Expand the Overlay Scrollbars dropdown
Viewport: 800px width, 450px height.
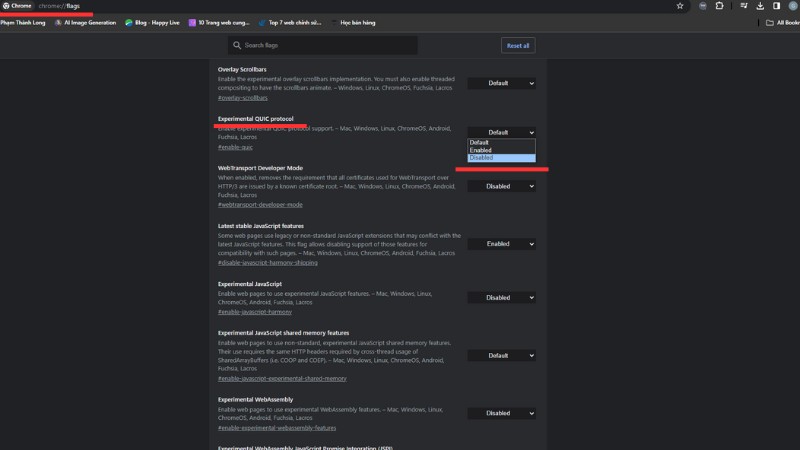[x=502, y=83]
